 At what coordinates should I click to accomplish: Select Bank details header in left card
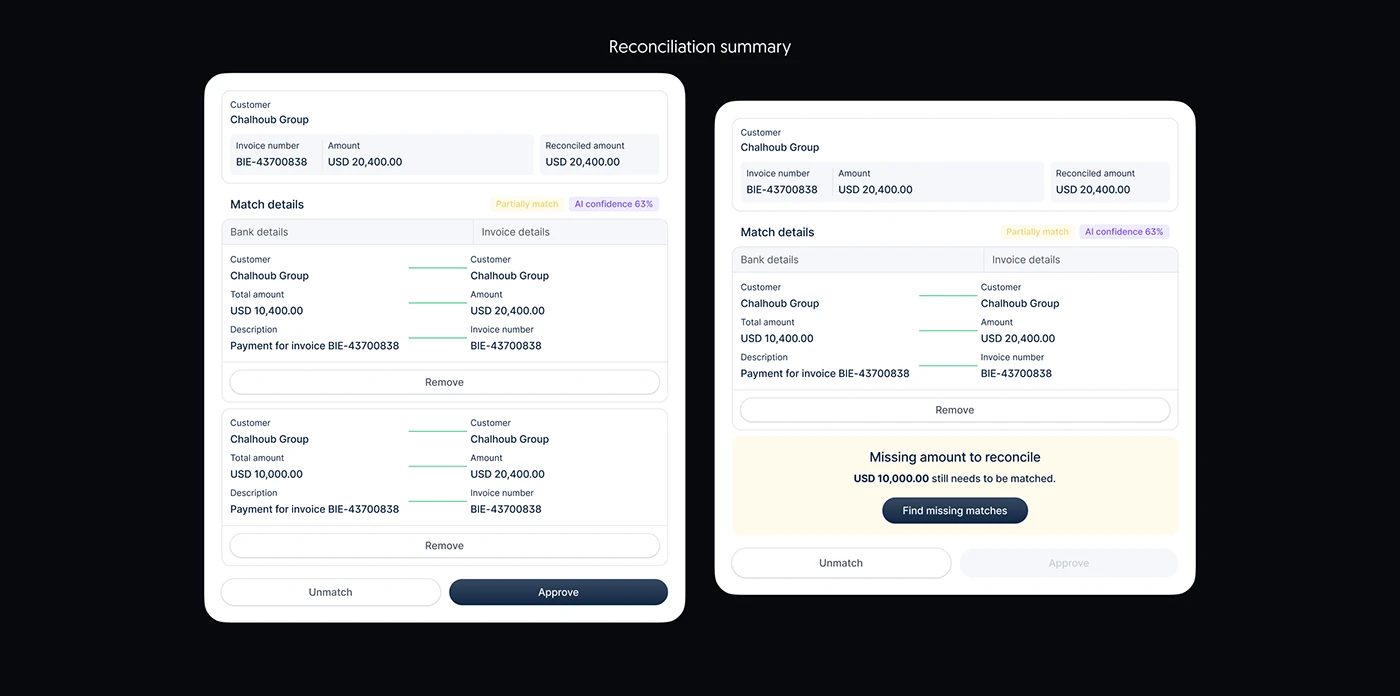[x=348, y=232]
